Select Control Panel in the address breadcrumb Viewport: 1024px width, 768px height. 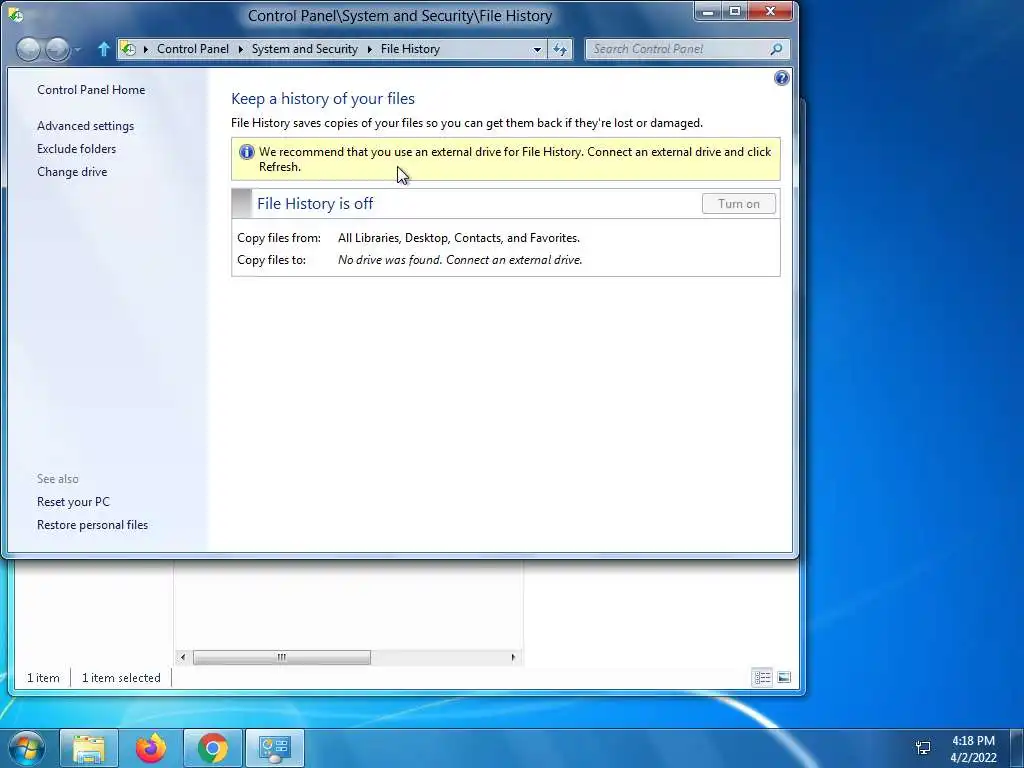pos(193,49)
